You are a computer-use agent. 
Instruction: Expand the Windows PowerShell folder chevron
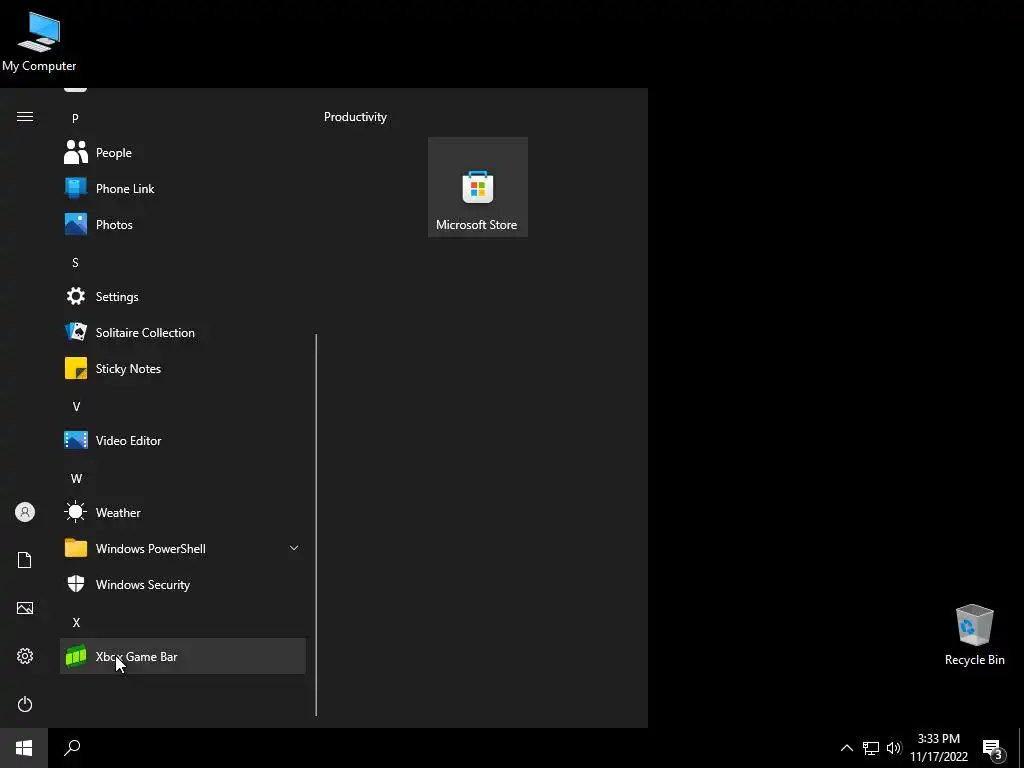point(294,548)
